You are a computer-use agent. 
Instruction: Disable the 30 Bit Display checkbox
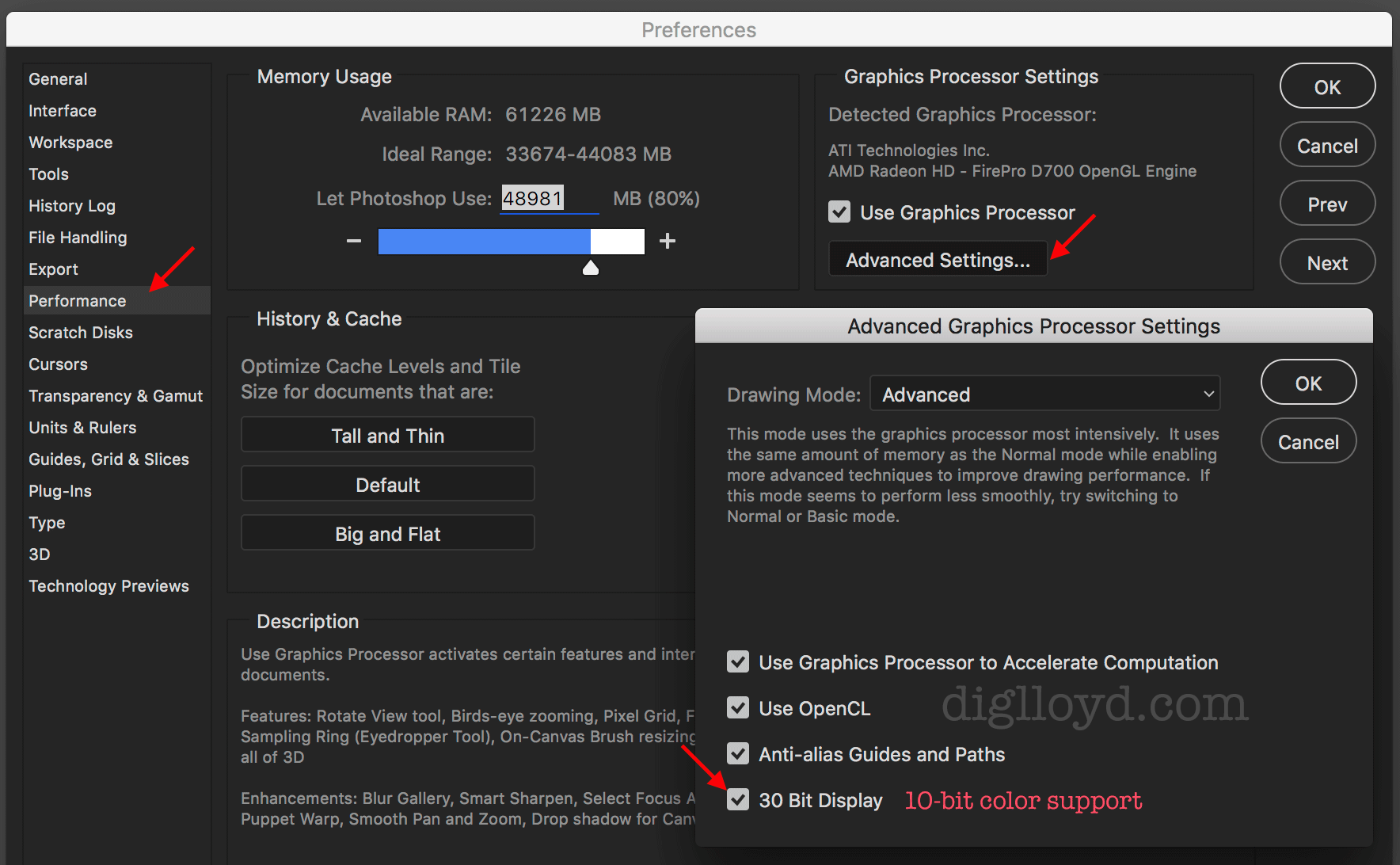[x=738, y=799]
